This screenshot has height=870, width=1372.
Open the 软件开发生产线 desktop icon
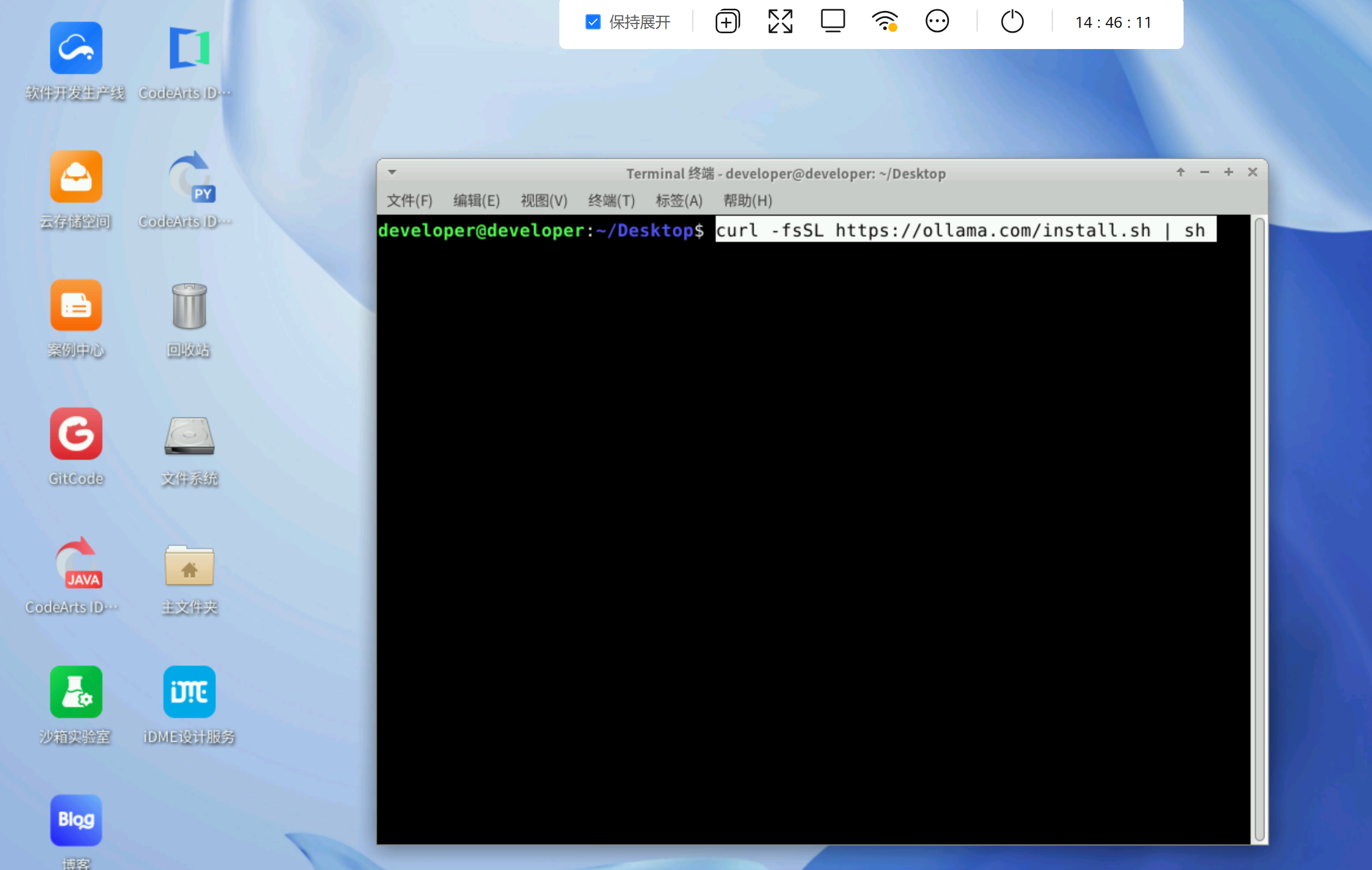tap(76, 48)
